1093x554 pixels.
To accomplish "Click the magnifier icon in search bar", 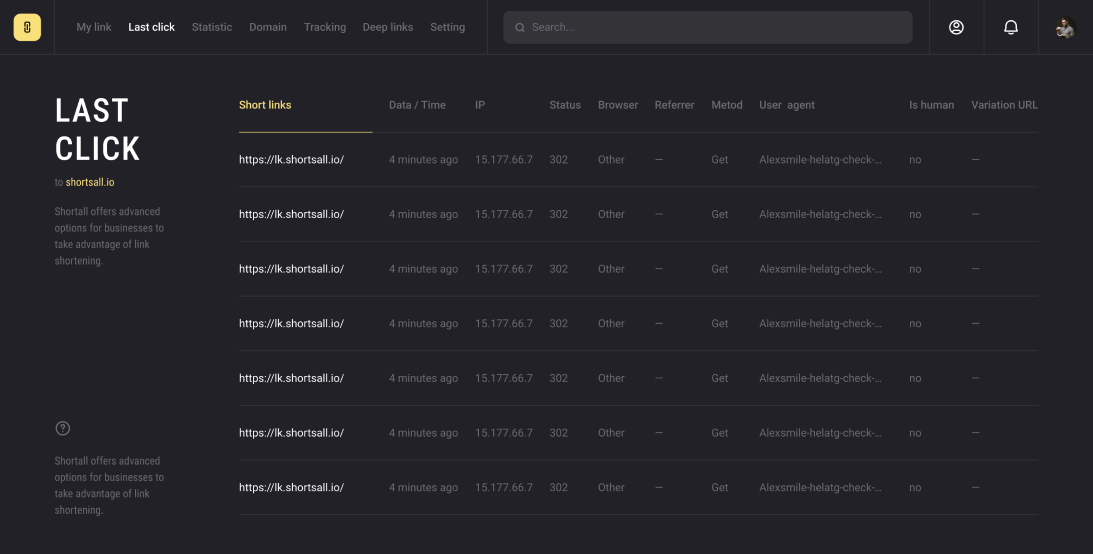I will pos(520,28).
